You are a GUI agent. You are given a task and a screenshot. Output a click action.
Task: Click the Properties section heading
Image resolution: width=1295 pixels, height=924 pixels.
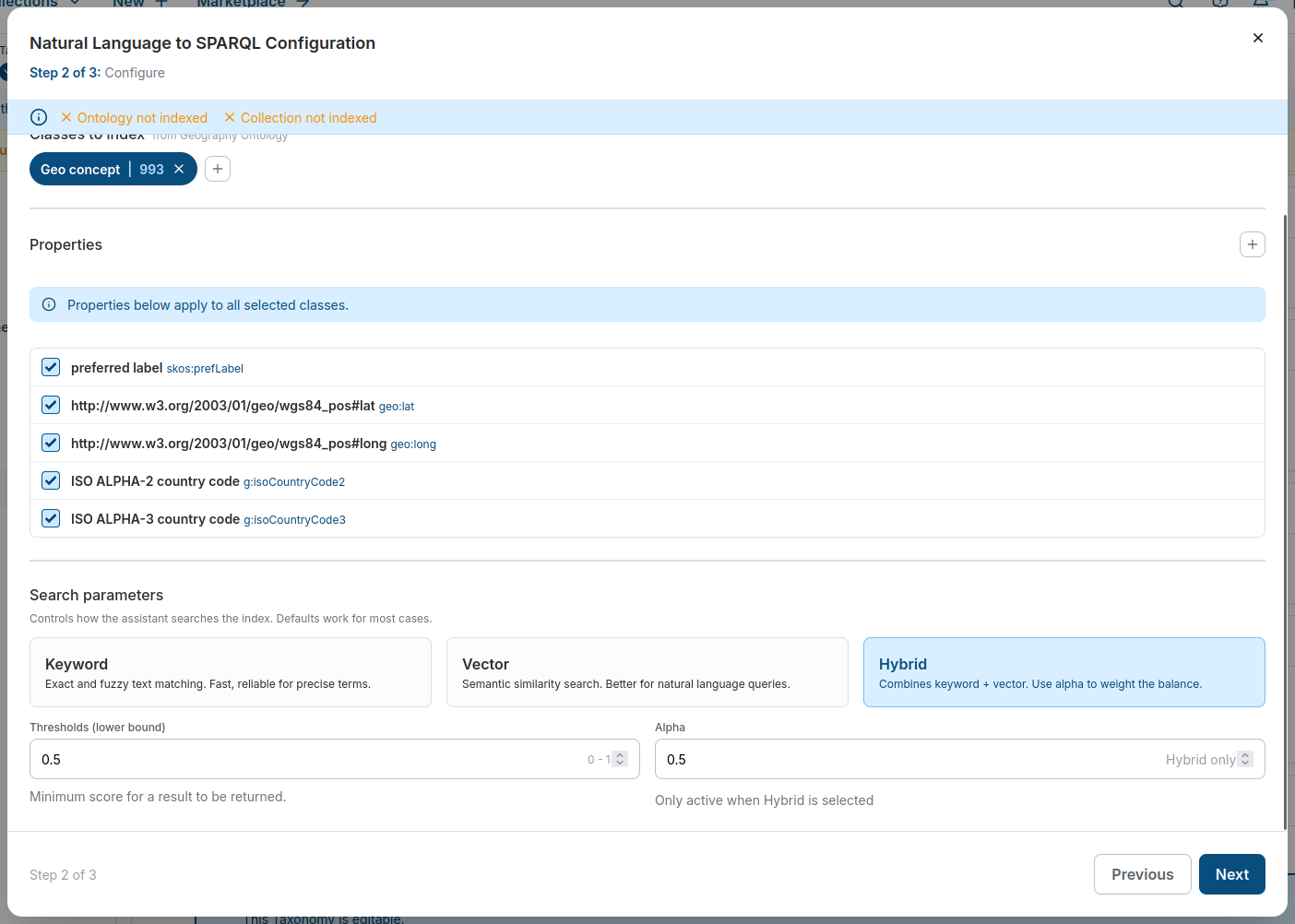pyautogui.click(x=66, y=244)
